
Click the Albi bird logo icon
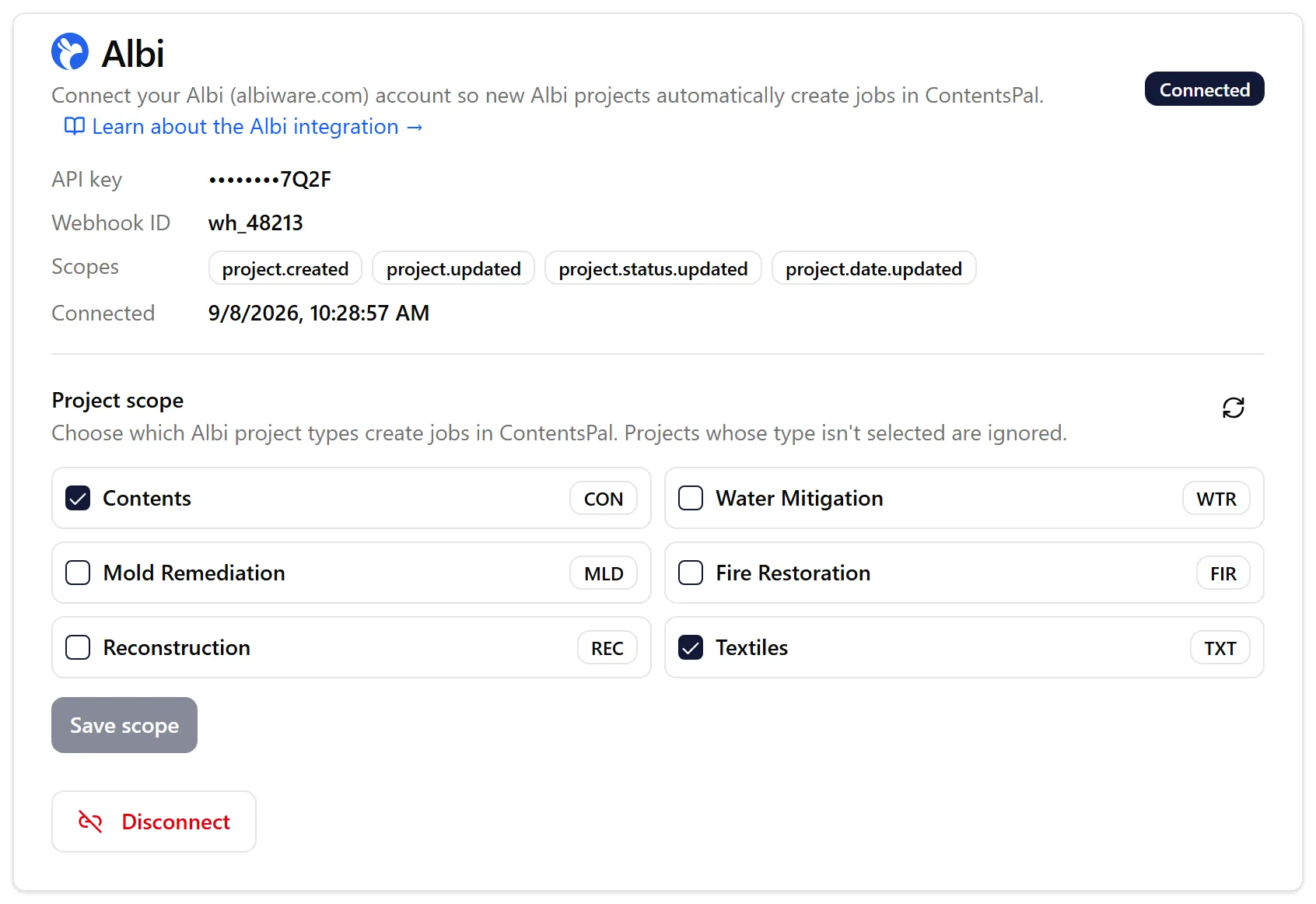click(70, 51)
